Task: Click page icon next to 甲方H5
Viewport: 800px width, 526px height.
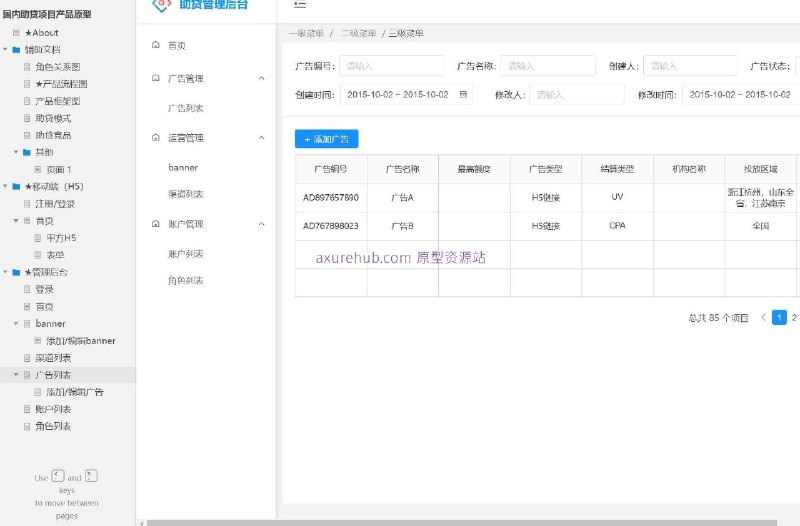Action: 38,238
